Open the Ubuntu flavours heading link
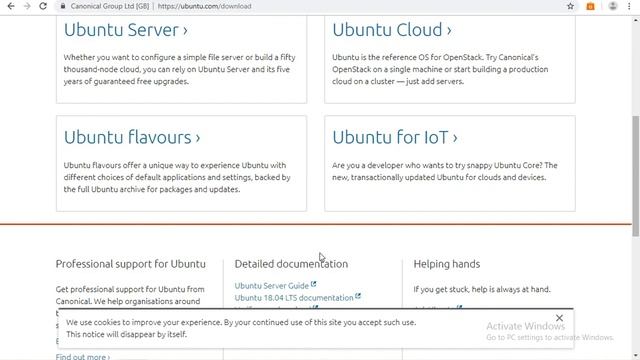Viewport: 640px width, 360px height. 132,137
